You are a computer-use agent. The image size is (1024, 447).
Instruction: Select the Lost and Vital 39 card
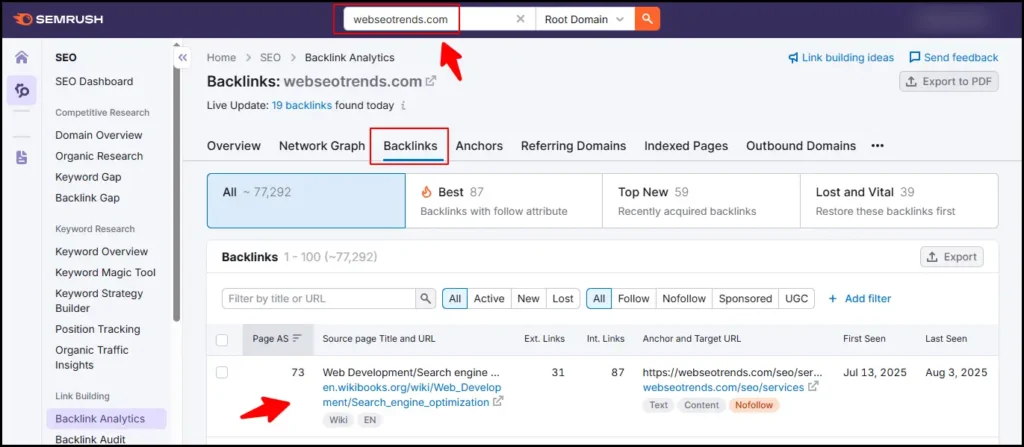pos(899,201)
